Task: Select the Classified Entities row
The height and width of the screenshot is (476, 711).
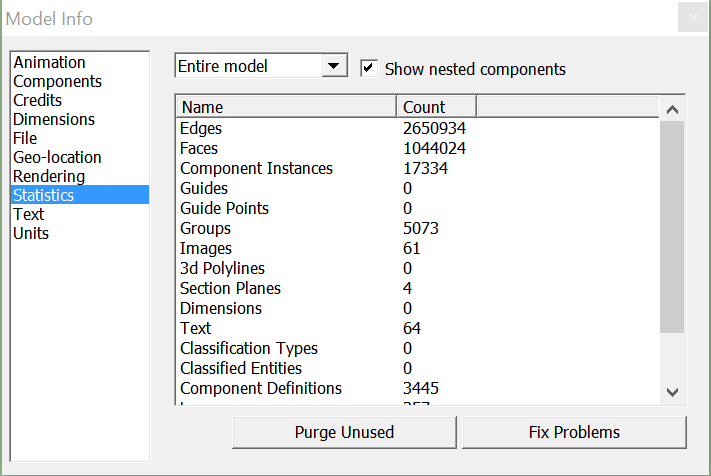Action: (417, 368)
